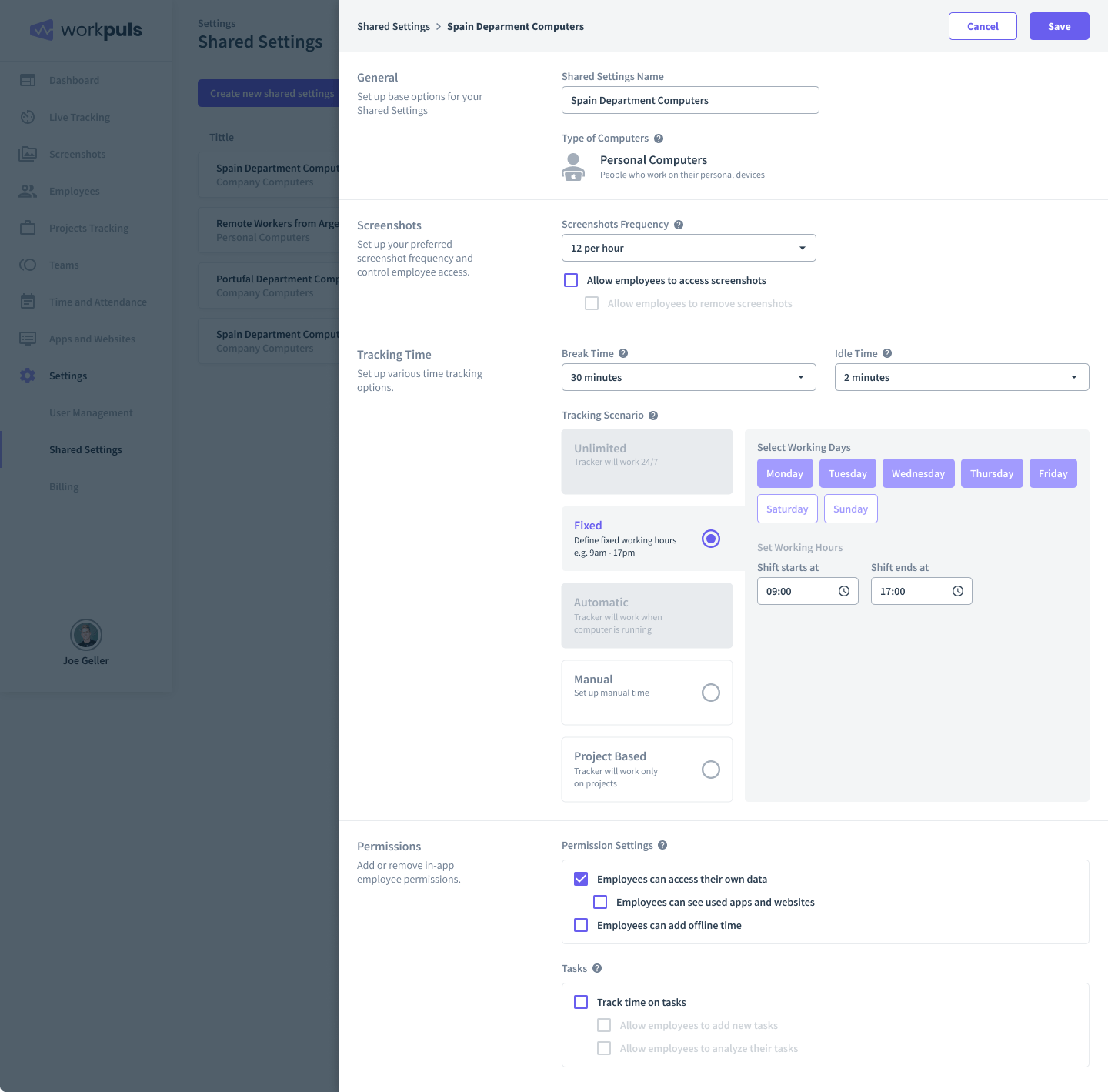Open Projects Tracking via its icon
This screenshot has height=1092, width=1108.
[28, 228]
